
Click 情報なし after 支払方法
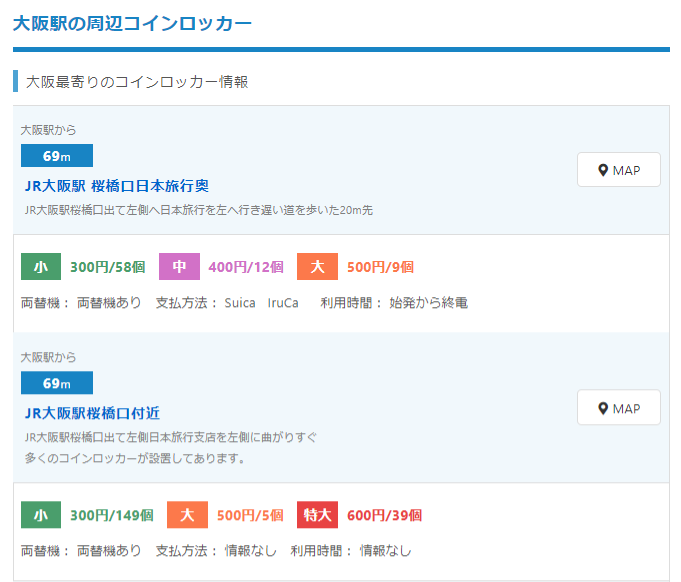point(250,551)
